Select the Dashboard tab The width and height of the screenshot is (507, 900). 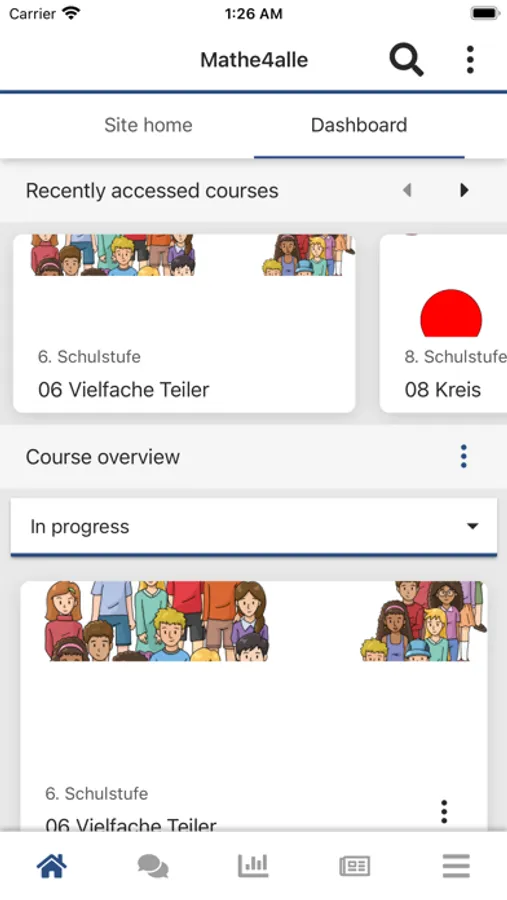[359, 125]
